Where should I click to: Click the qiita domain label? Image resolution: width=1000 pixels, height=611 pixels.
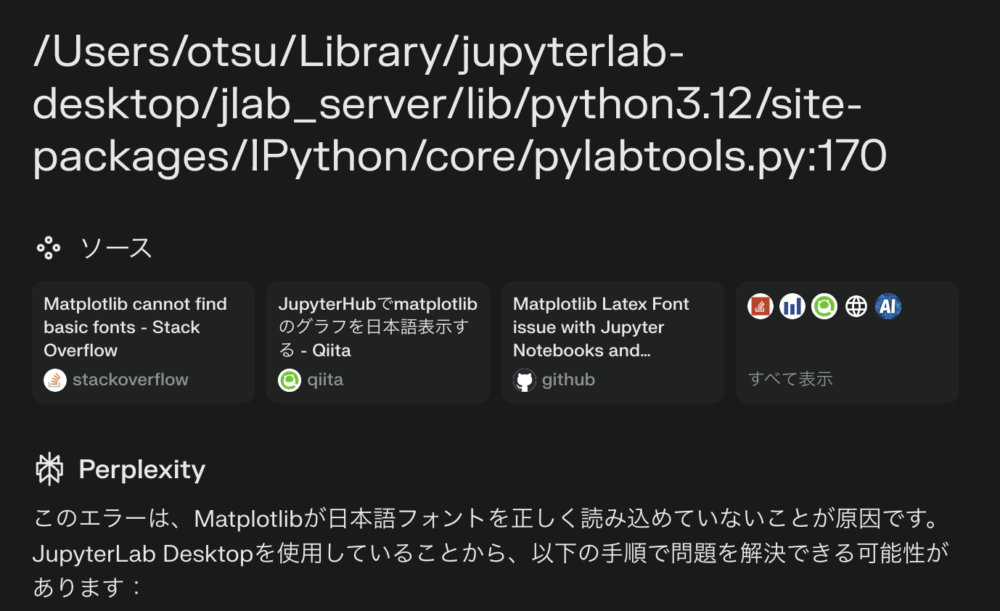coord(325,379)
